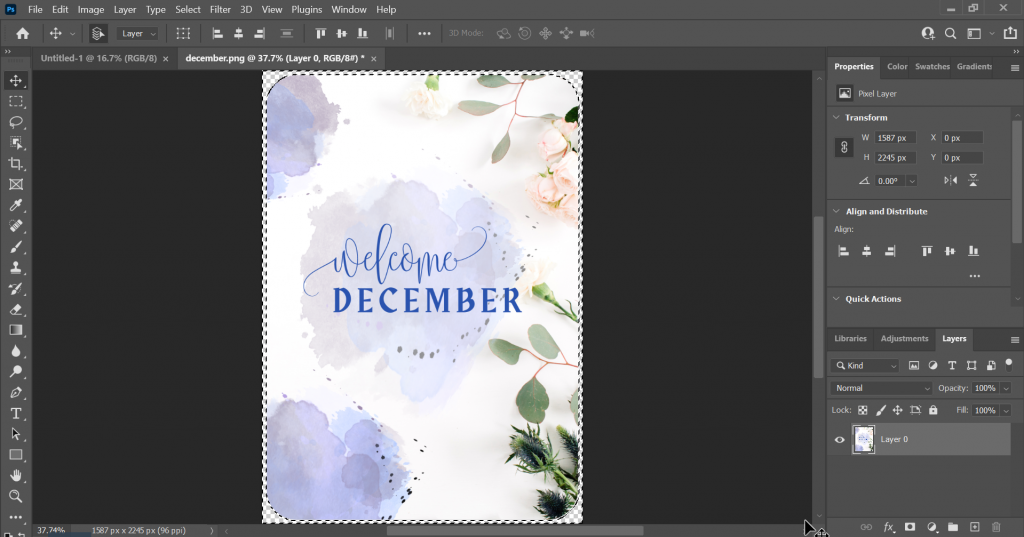Select the Dodge tool
The width and height of the screenshot is (1024, 537).
coord(16,372)
